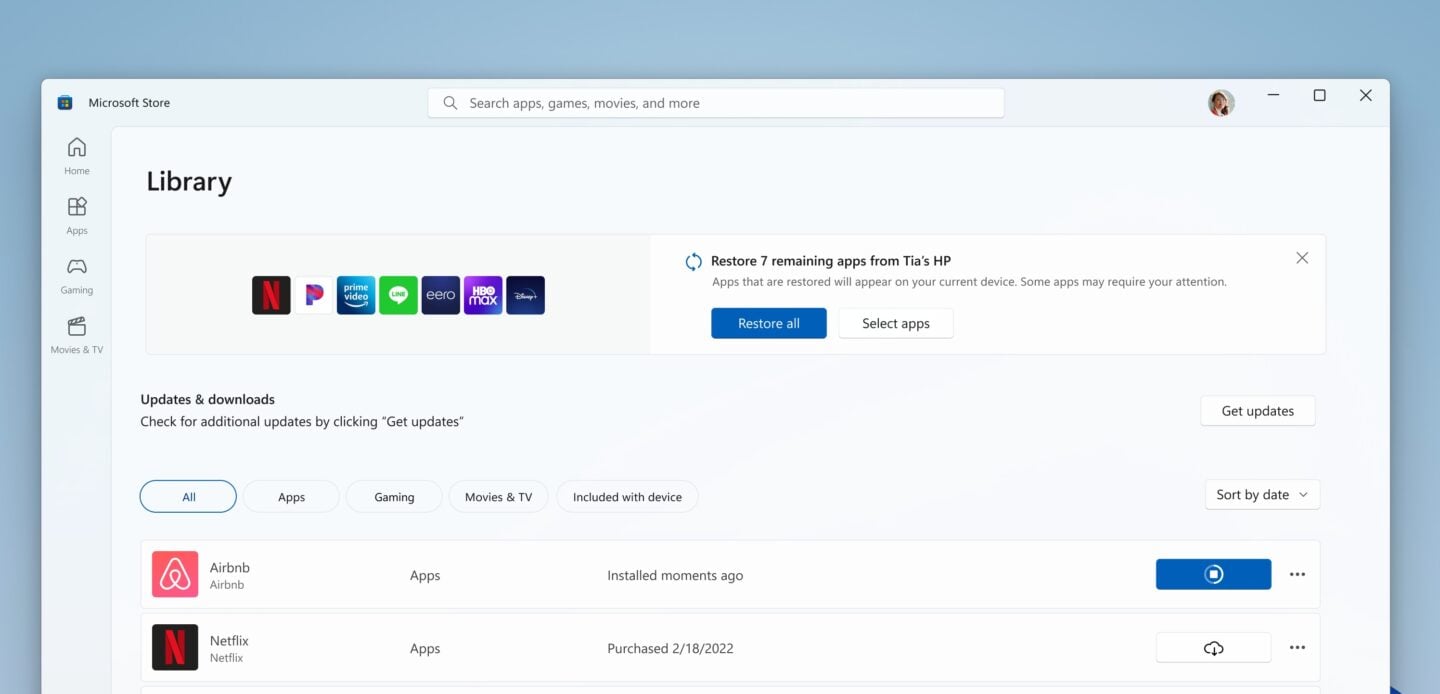
Task: Select the Gaming filter chip
Action: tap(394, 497)
